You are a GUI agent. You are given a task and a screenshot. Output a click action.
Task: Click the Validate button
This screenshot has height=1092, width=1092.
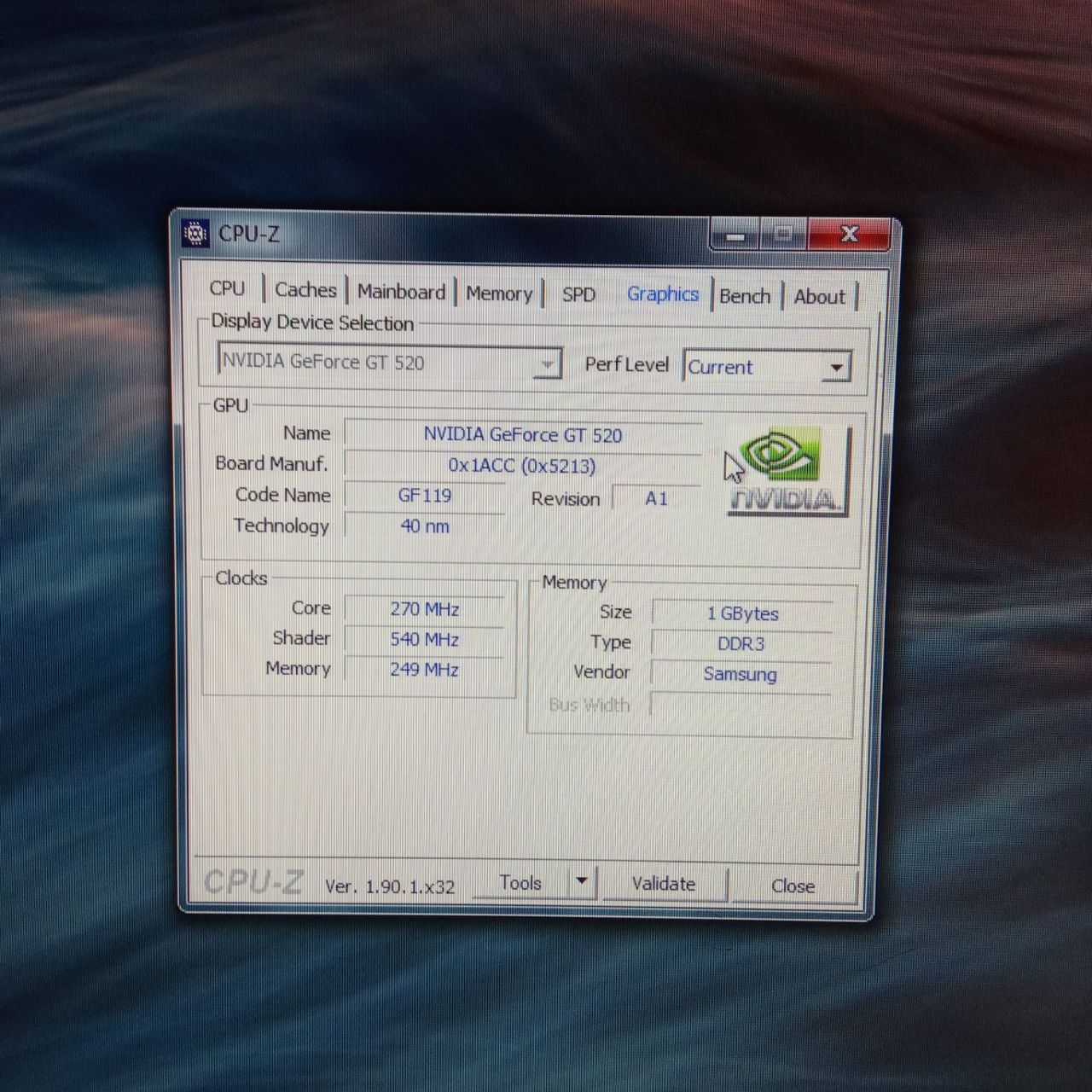[664, 884]
